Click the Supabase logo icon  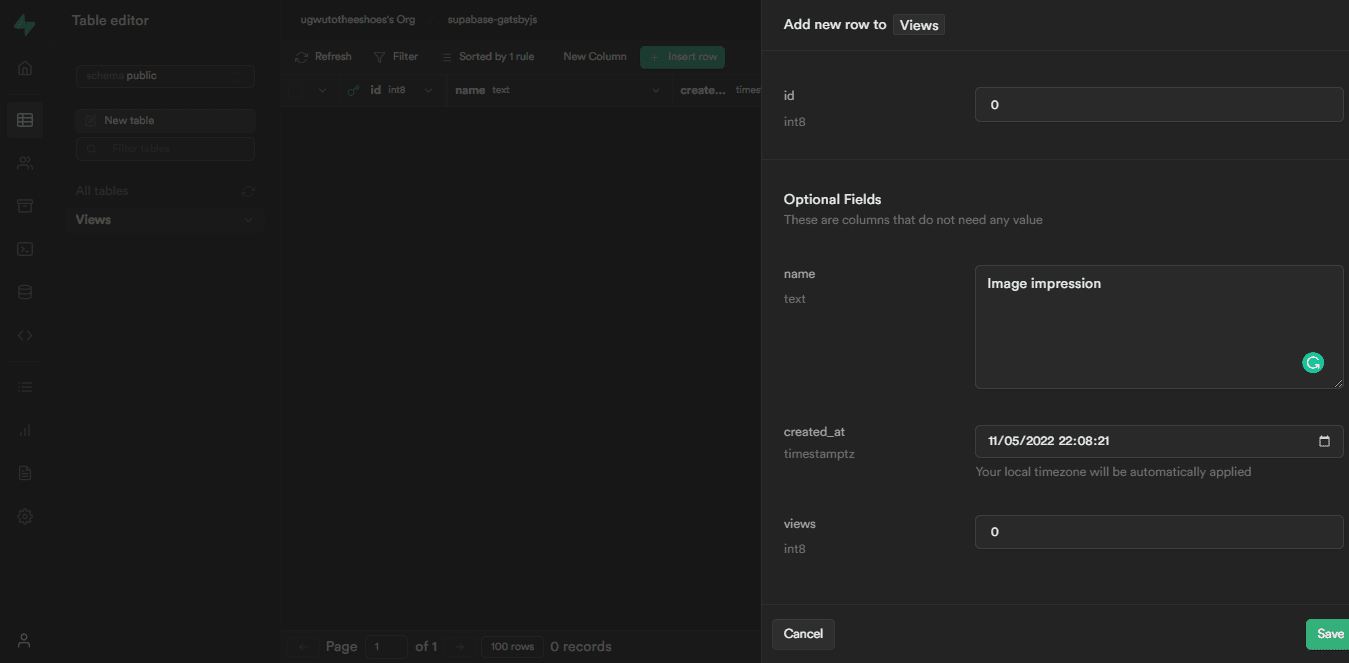coord(24,24)
